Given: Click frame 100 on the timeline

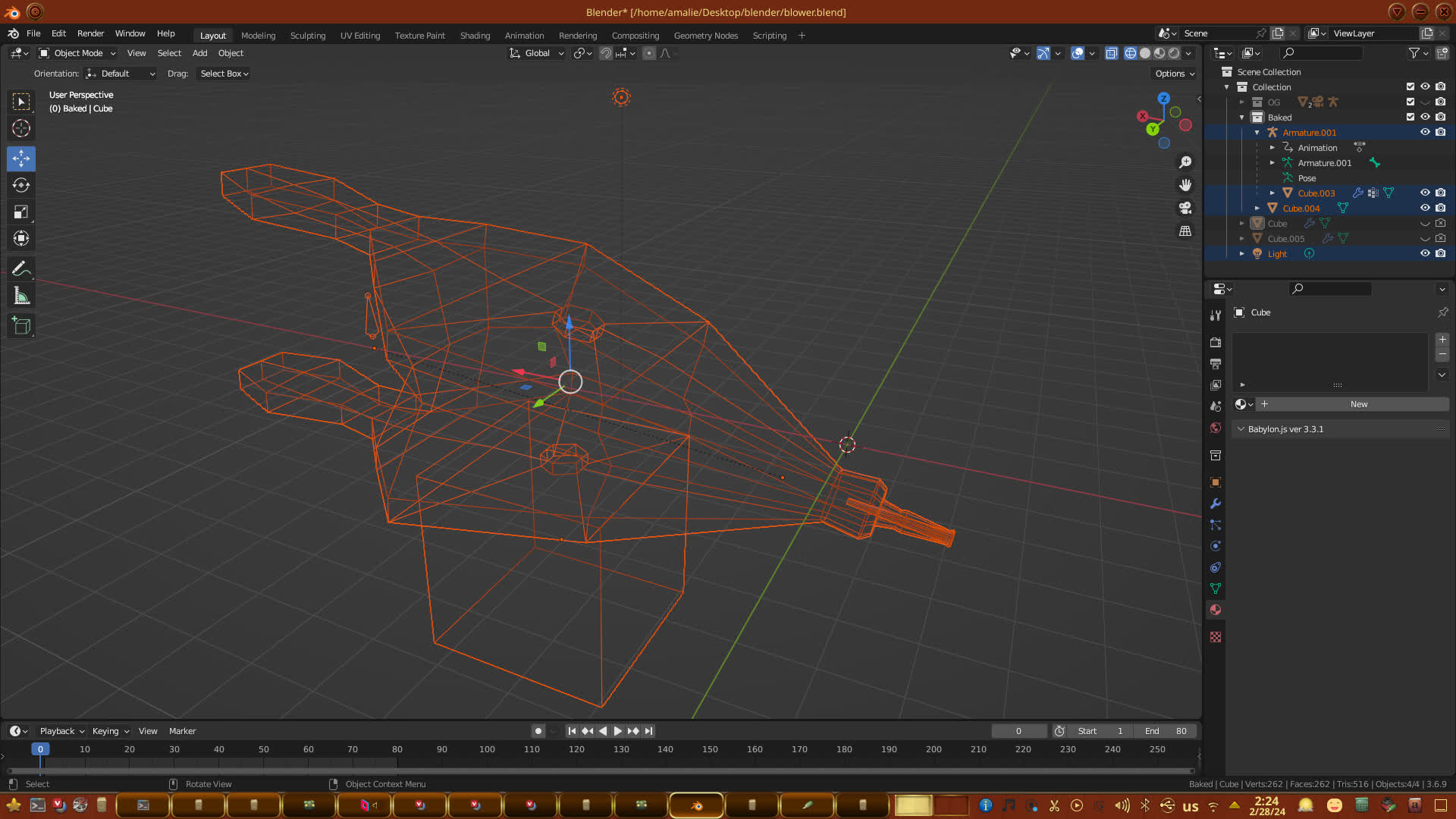Looking at the screenshot, I should (x=487, y=749).
